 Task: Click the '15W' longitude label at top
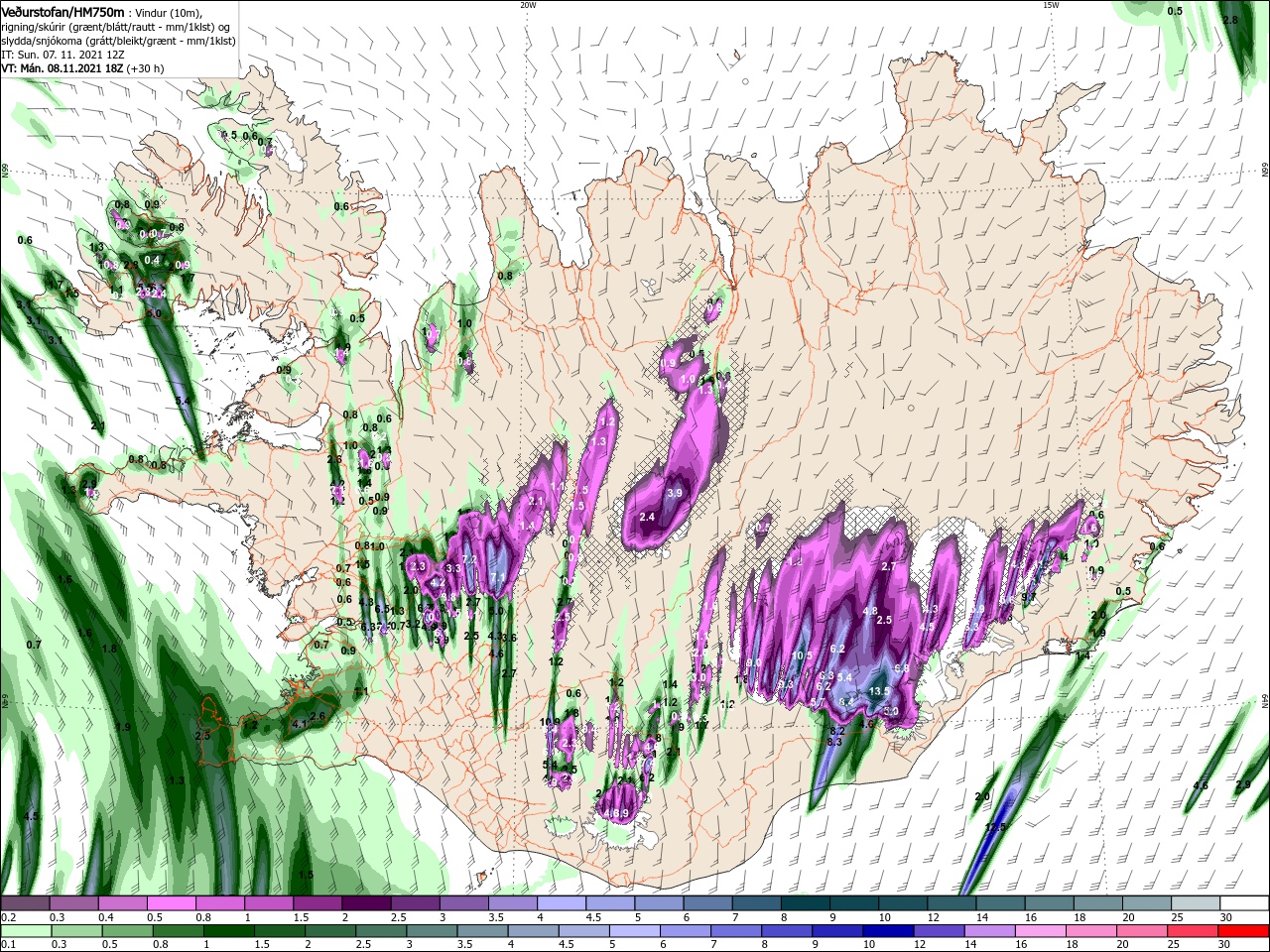tap(1051, 5)
